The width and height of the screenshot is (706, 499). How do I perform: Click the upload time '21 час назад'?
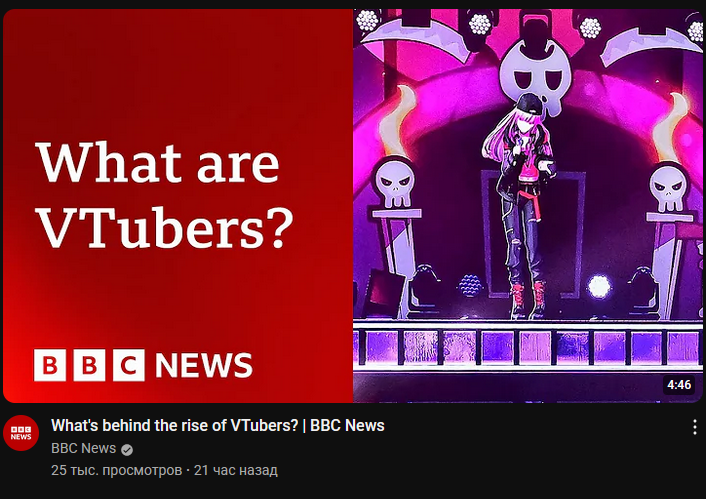pyautogui.click(x=235, y=470)
